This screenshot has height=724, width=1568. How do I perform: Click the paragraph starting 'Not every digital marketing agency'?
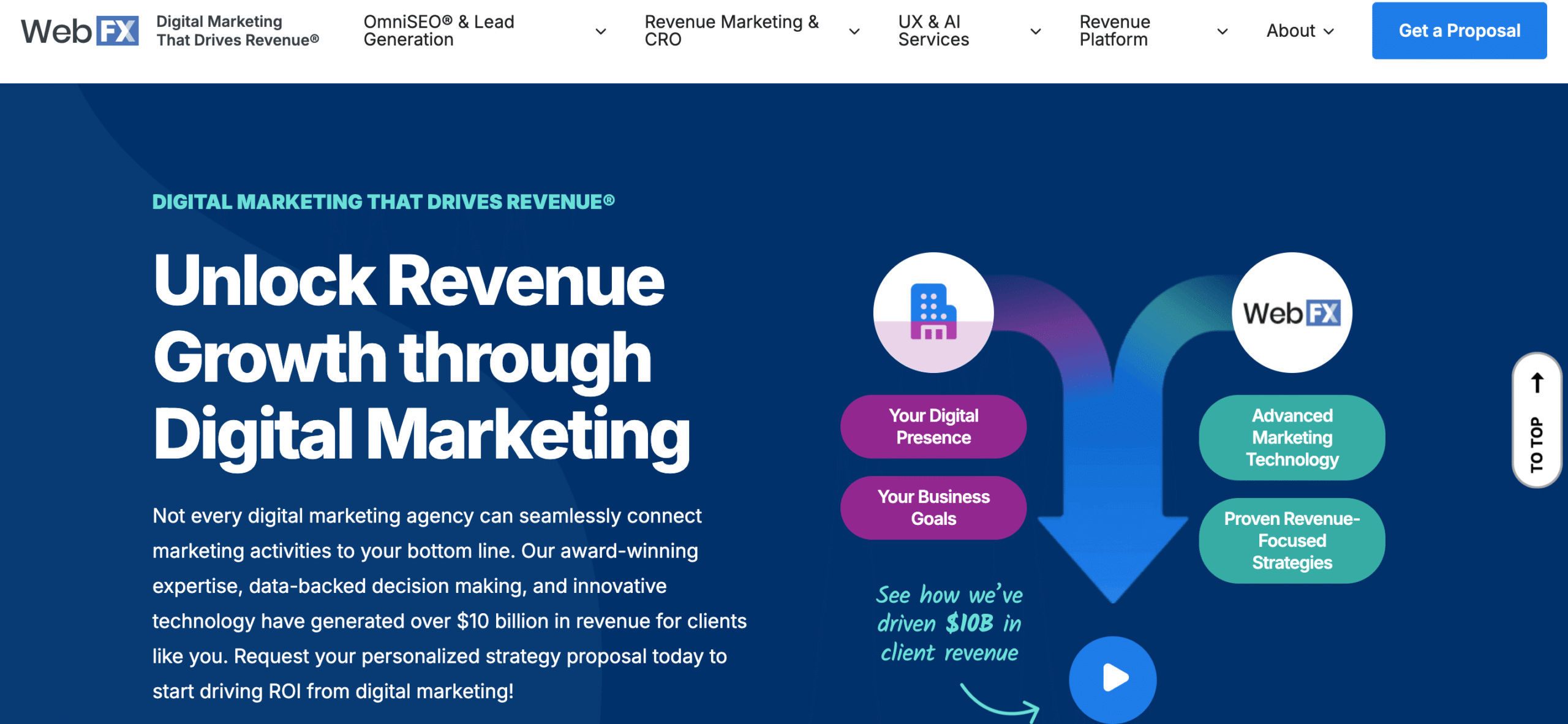[449, 603]
